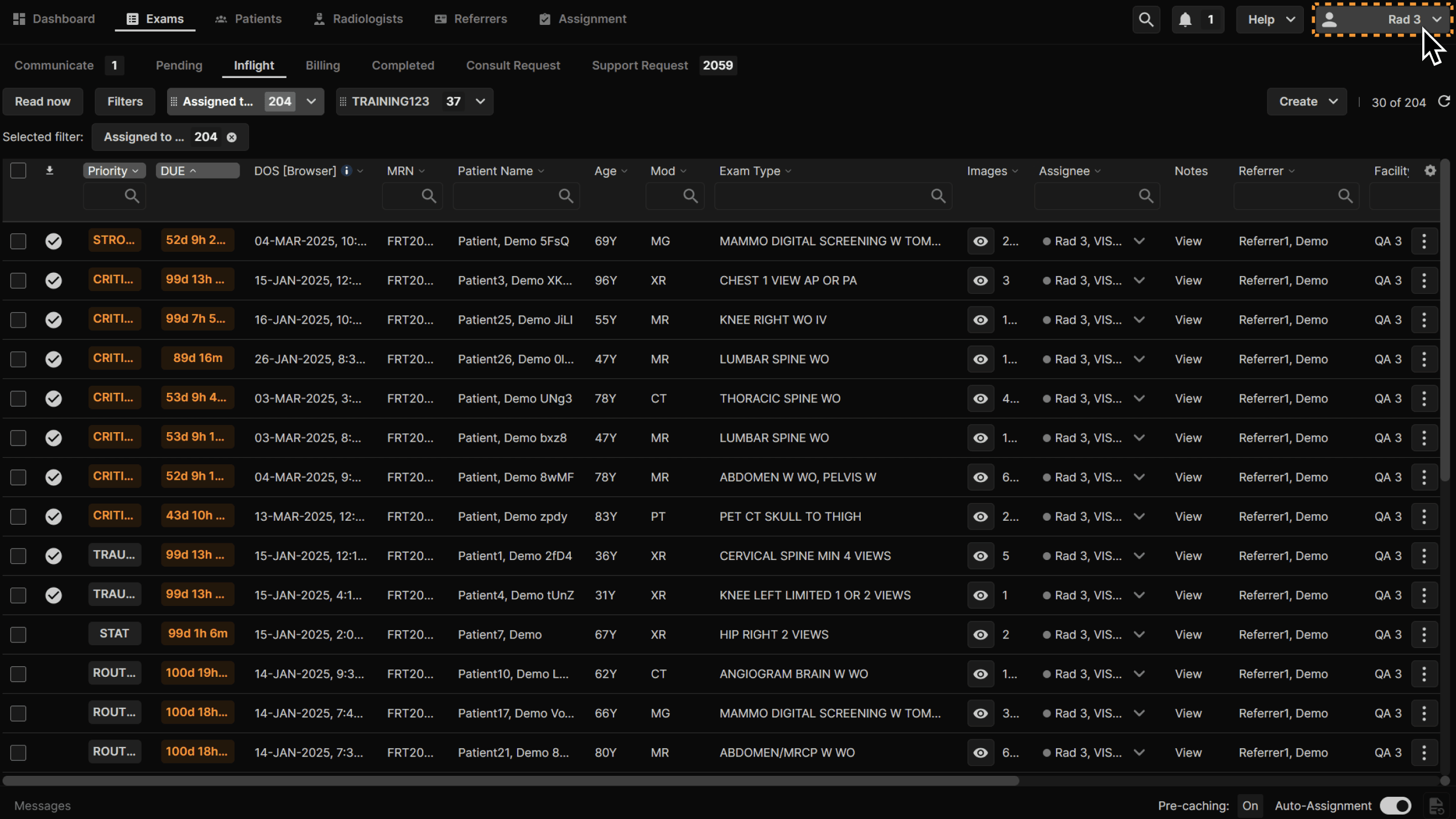Click the Read now button
The height and width of the screenshot is (819, 1456).
(43, 102)
